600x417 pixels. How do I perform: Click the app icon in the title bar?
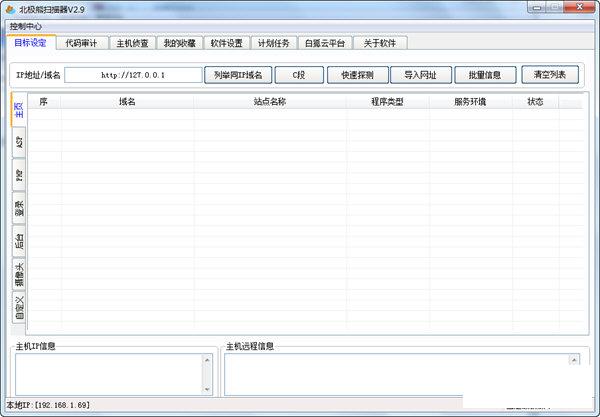click(x=10, y=8)
